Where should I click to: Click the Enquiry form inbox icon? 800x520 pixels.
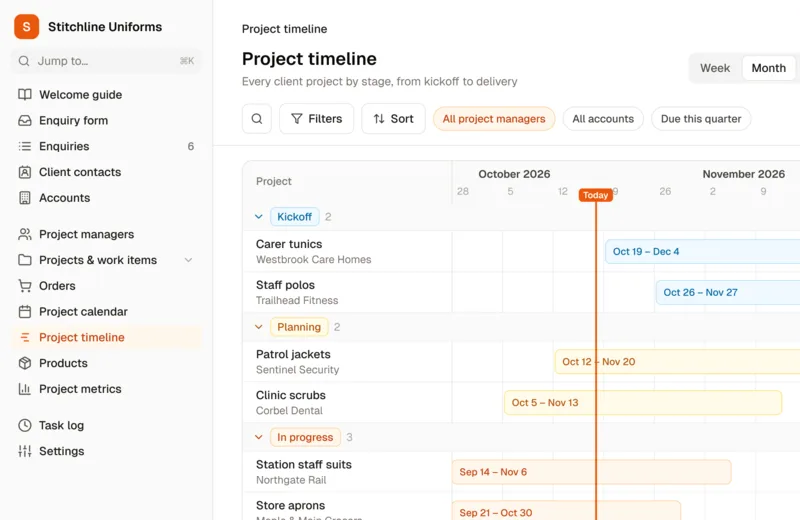pos(24,120)
